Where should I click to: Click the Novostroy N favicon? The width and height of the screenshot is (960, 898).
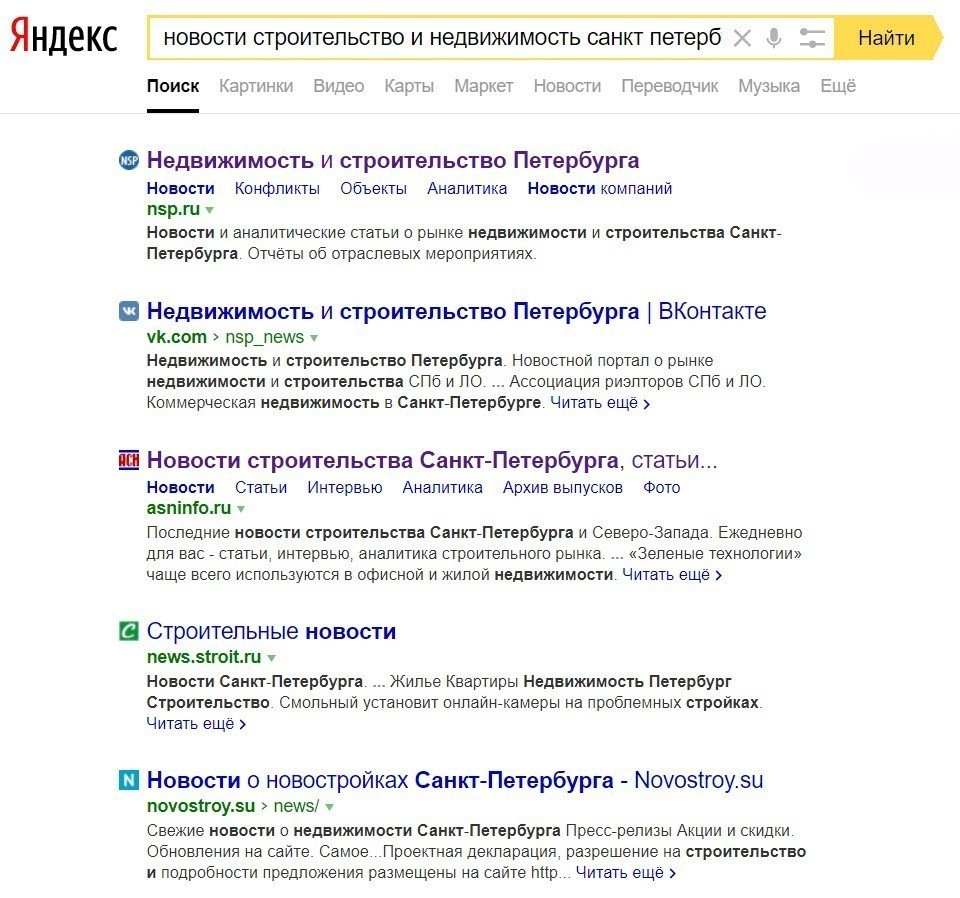(x=129, y=780)
